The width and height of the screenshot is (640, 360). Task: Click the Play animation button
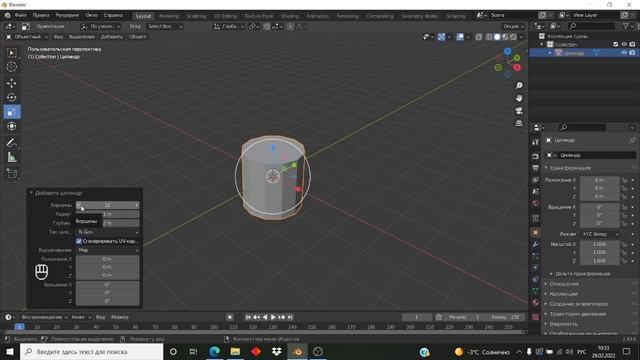coord(273,317)
